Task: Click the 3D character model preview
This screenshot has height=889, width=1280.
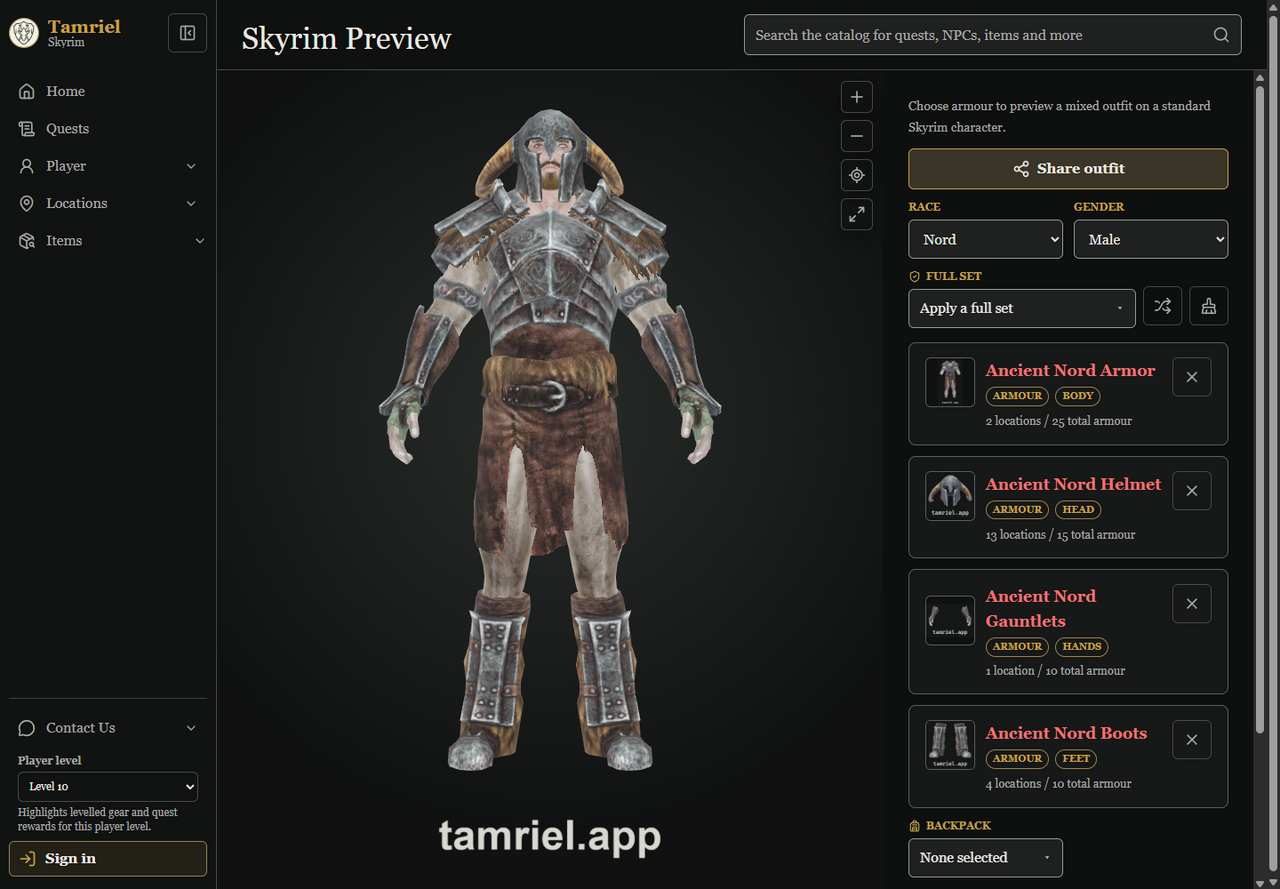Action: (550, 440)
